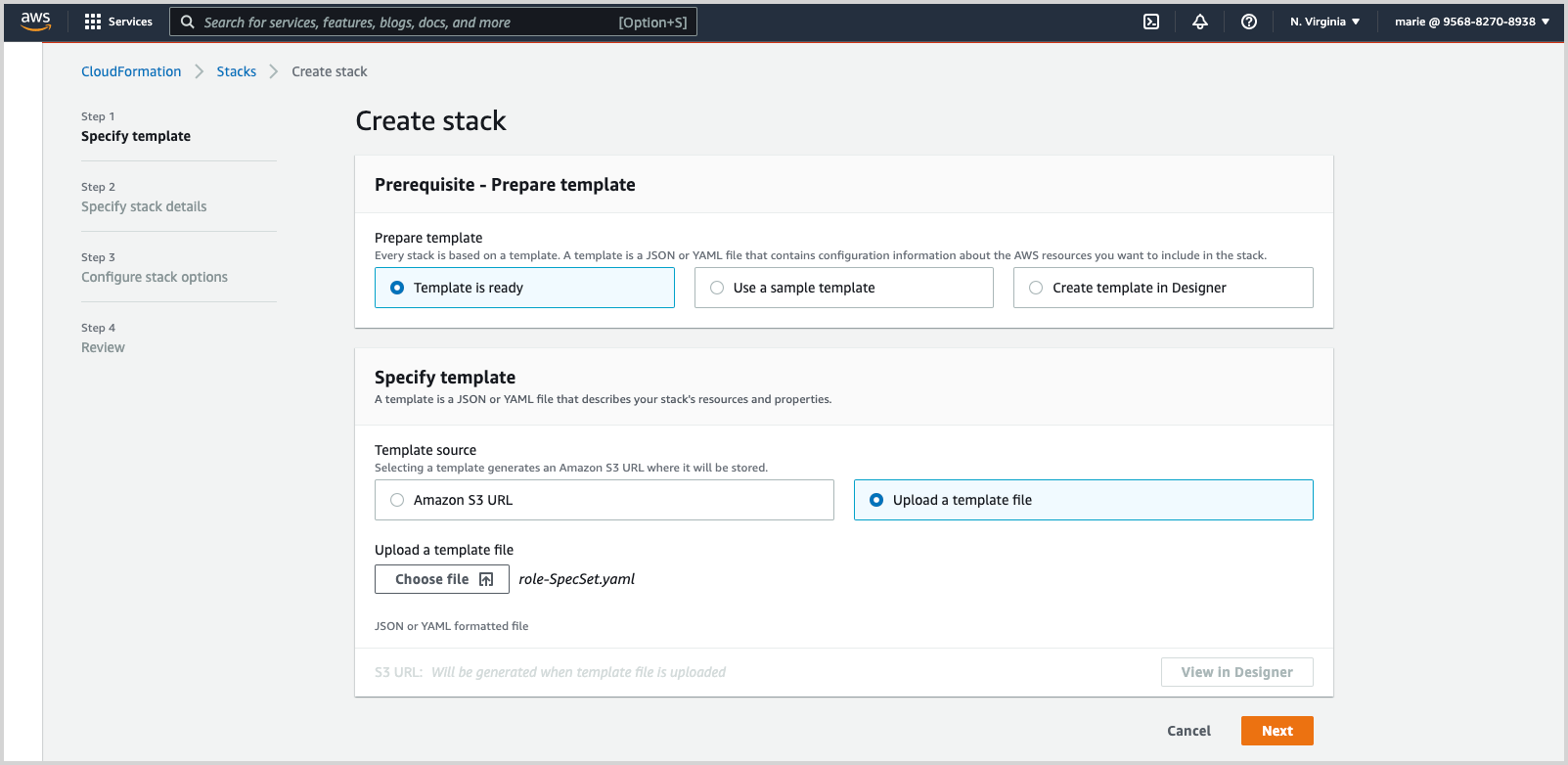Select Upload a template file option
This screenshot has height=765, width=1568.
tap(876, 500)
